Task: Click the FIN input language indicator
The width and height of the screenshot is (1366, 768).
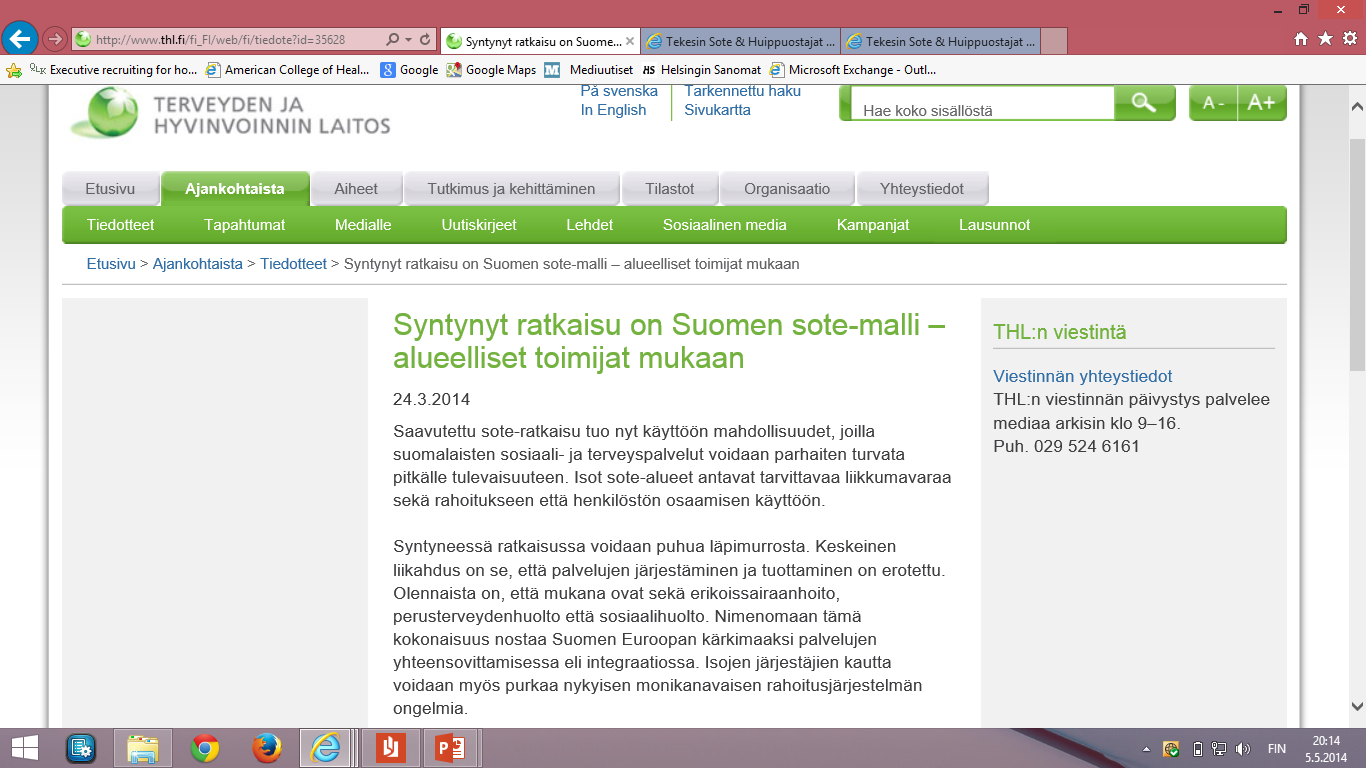Action: tap(1277, 749)
